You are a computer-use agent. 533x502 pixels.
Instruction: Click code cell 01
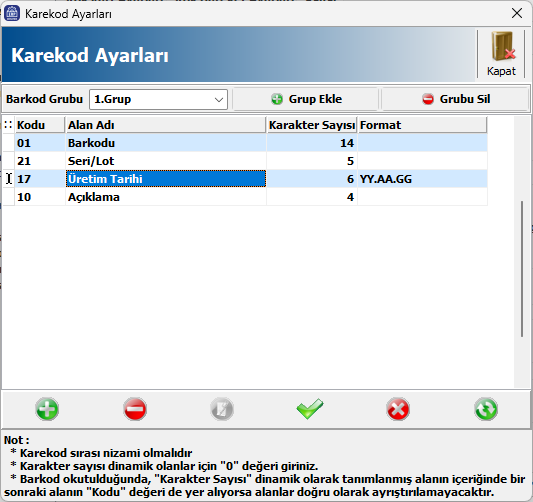pyautogui.click(x=40, y=143)
